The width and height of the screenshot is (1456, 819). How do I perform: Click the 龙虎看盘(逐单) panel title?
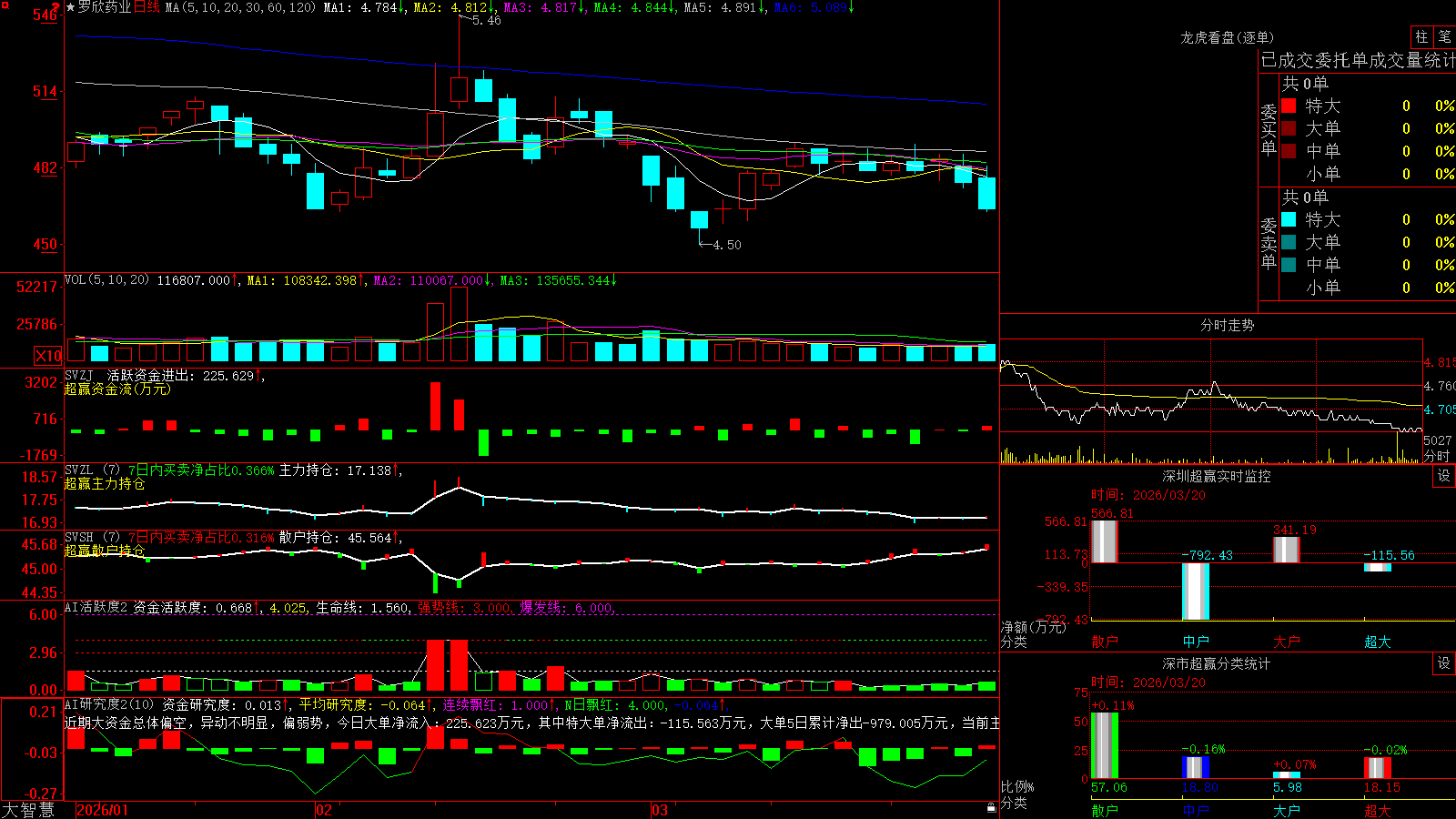point(1227,37)
